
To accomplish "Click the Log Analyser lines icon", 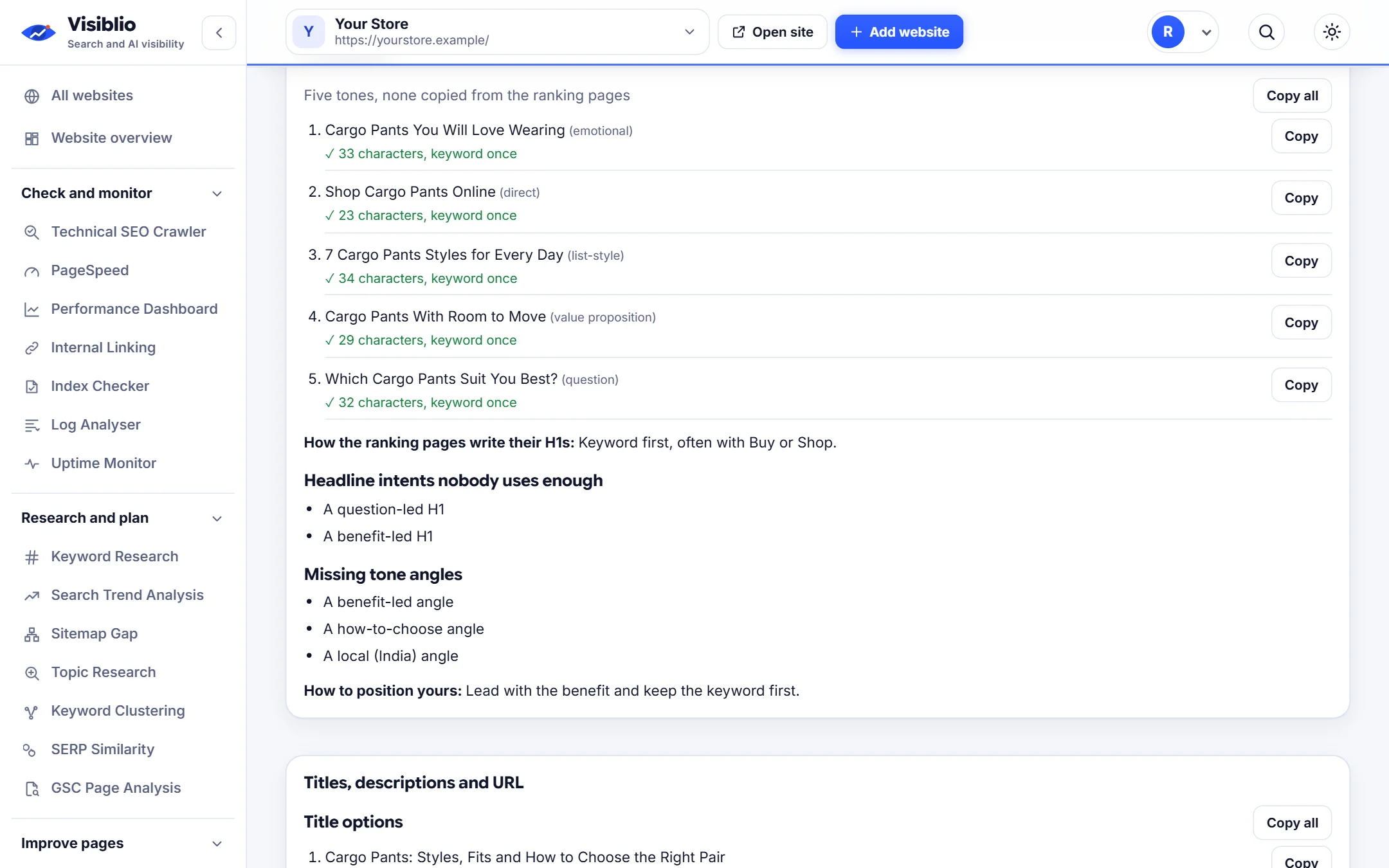I will click(x=32, y=426).
